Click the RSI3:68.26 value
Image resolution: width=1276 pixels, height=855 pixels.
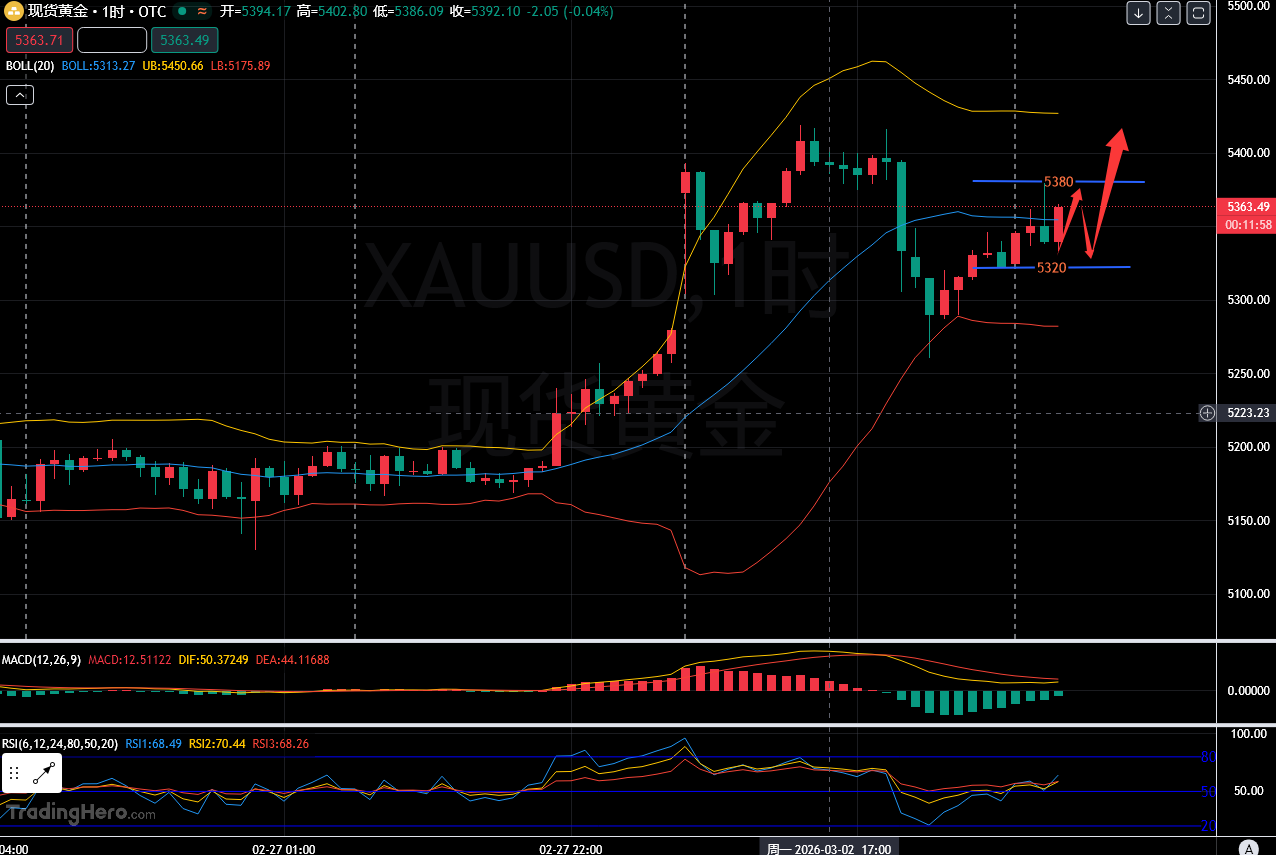(281, 744)
